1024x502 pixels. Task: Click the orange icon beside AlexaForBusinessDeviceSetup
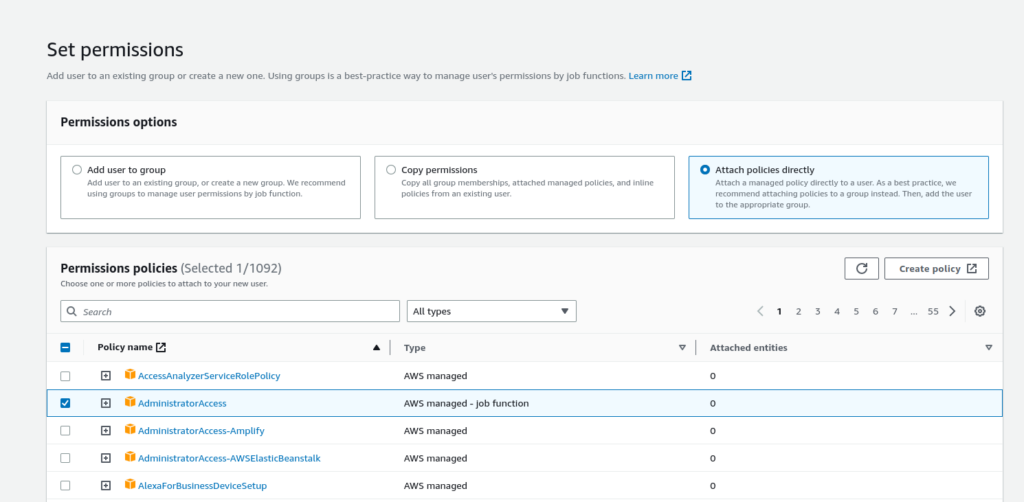point(130,484)
